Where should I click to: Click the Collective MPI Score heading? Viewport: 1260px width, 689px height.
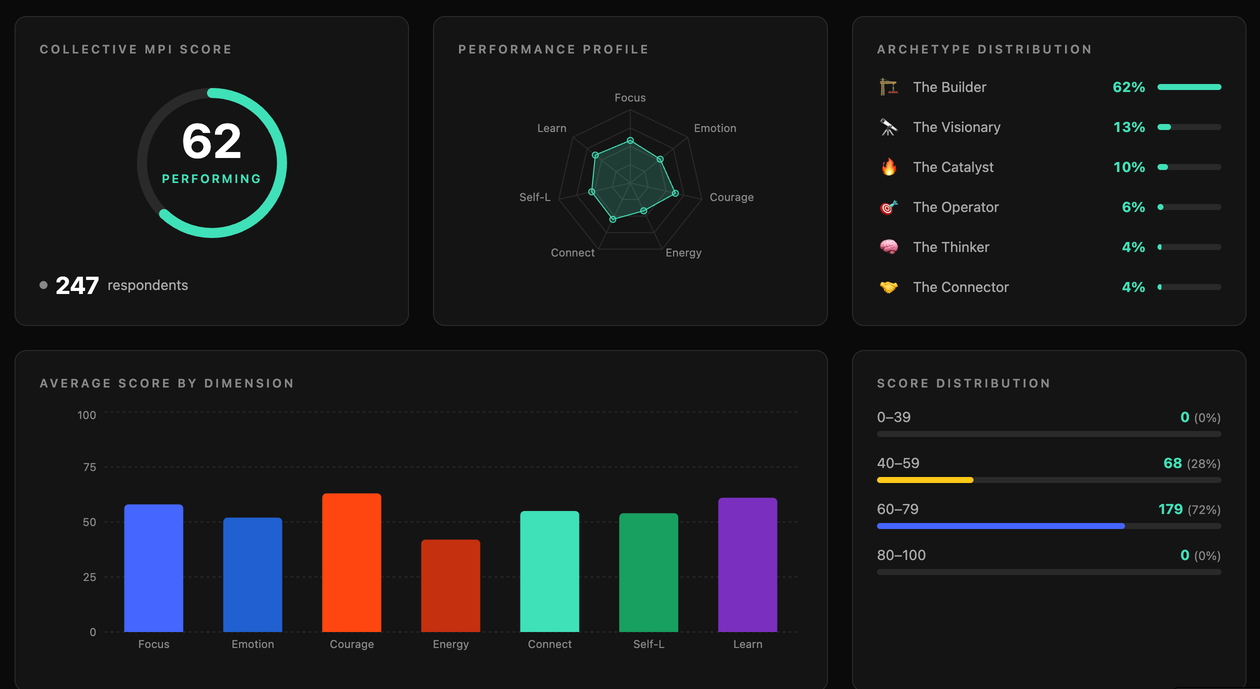coord(136,49)
